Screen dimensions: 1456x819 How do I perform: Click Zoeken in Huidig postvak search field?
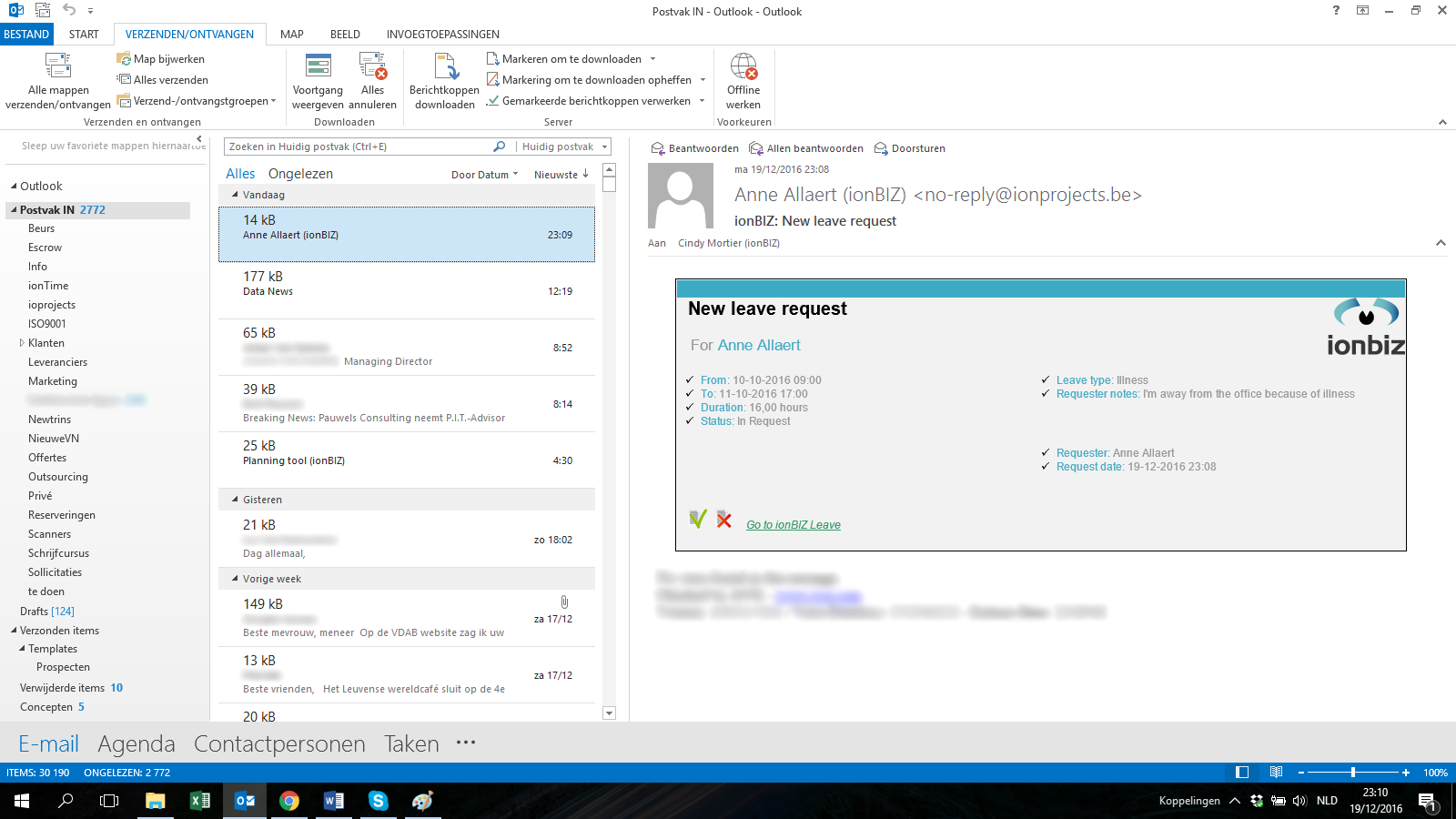(x=359, y=147)
